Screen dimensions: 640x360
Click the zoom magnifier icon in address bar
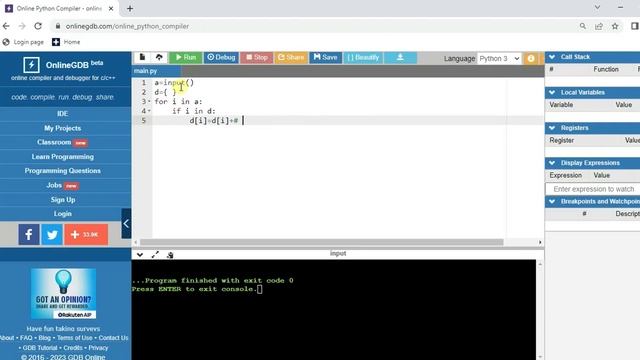coord(583,26)
